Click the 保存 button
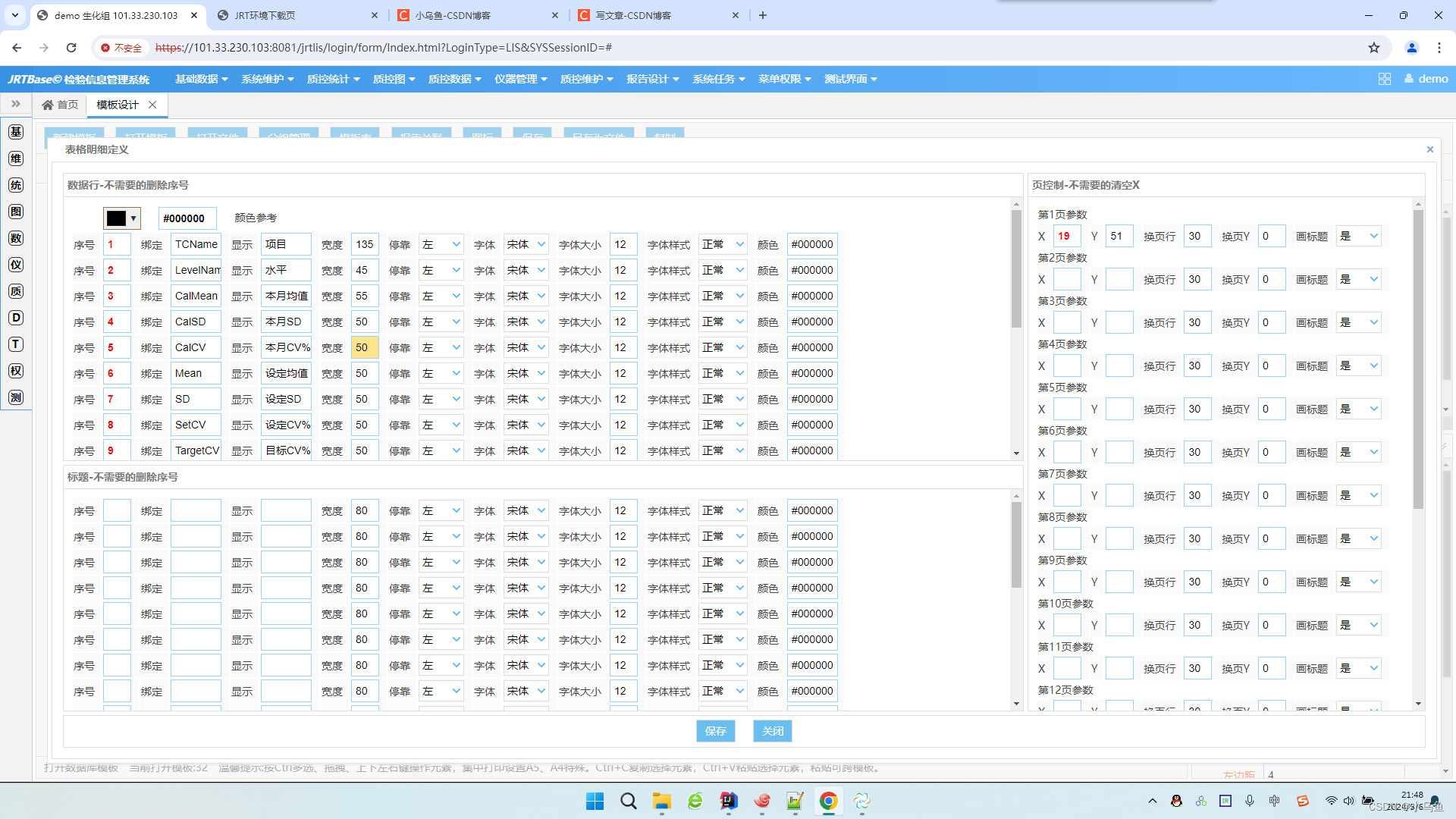The width and height of the screenshot is (1456, 819). coord(716,731)
